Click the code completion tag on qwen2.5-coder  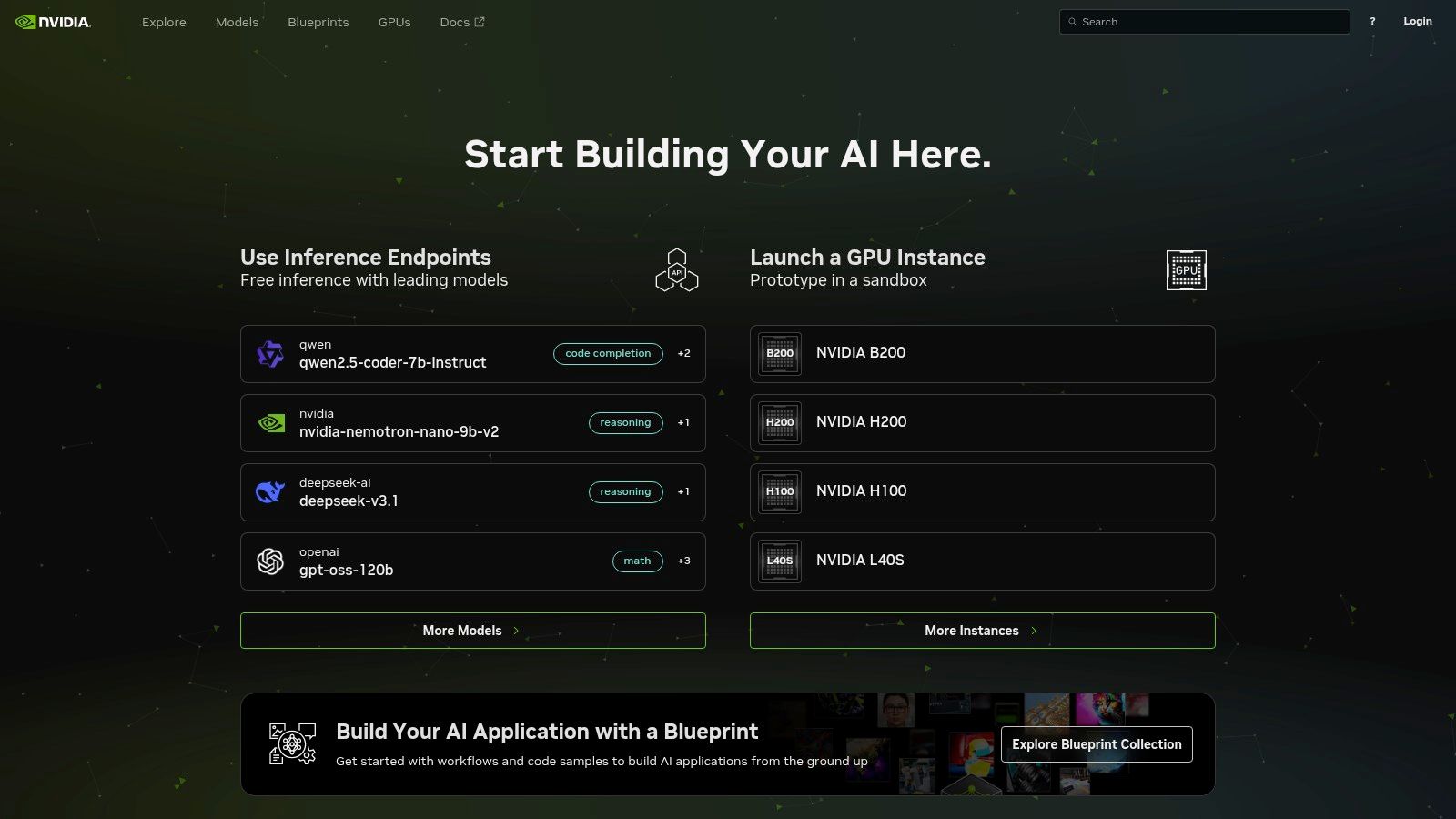pos(607,354)
